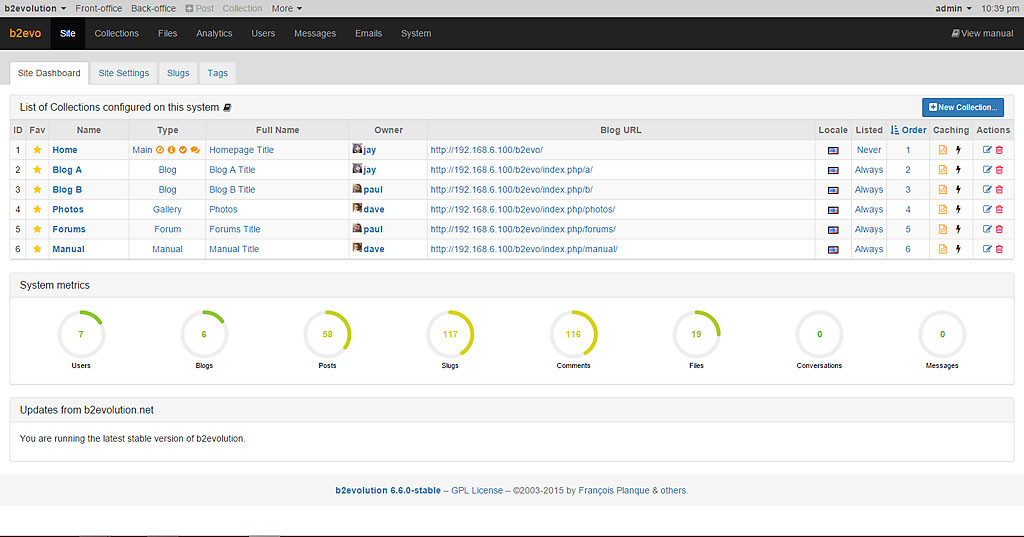Click the locale flag for Blog B
The width and height of the screenshot is (1024, 537).
tap(833, 190)
